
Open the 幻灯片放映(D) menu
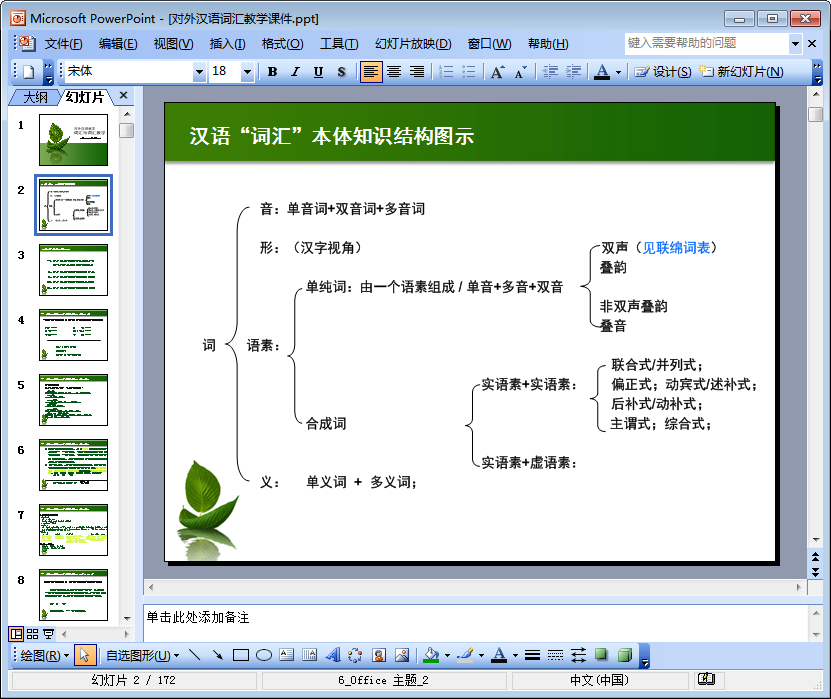413,43
